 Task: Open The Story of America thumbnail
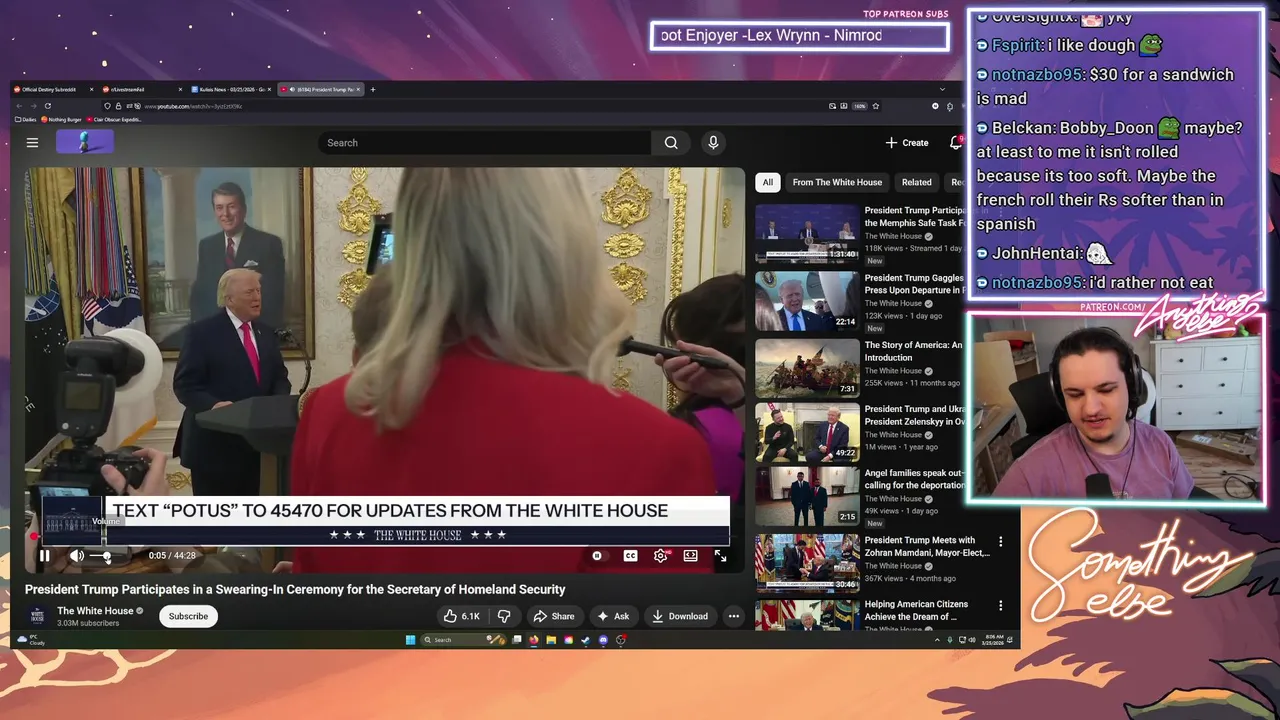(x=807, y=367)
